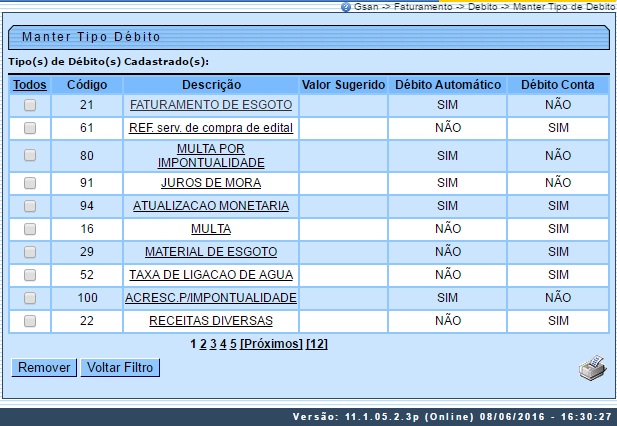Click code cell 94

point(87,206)
